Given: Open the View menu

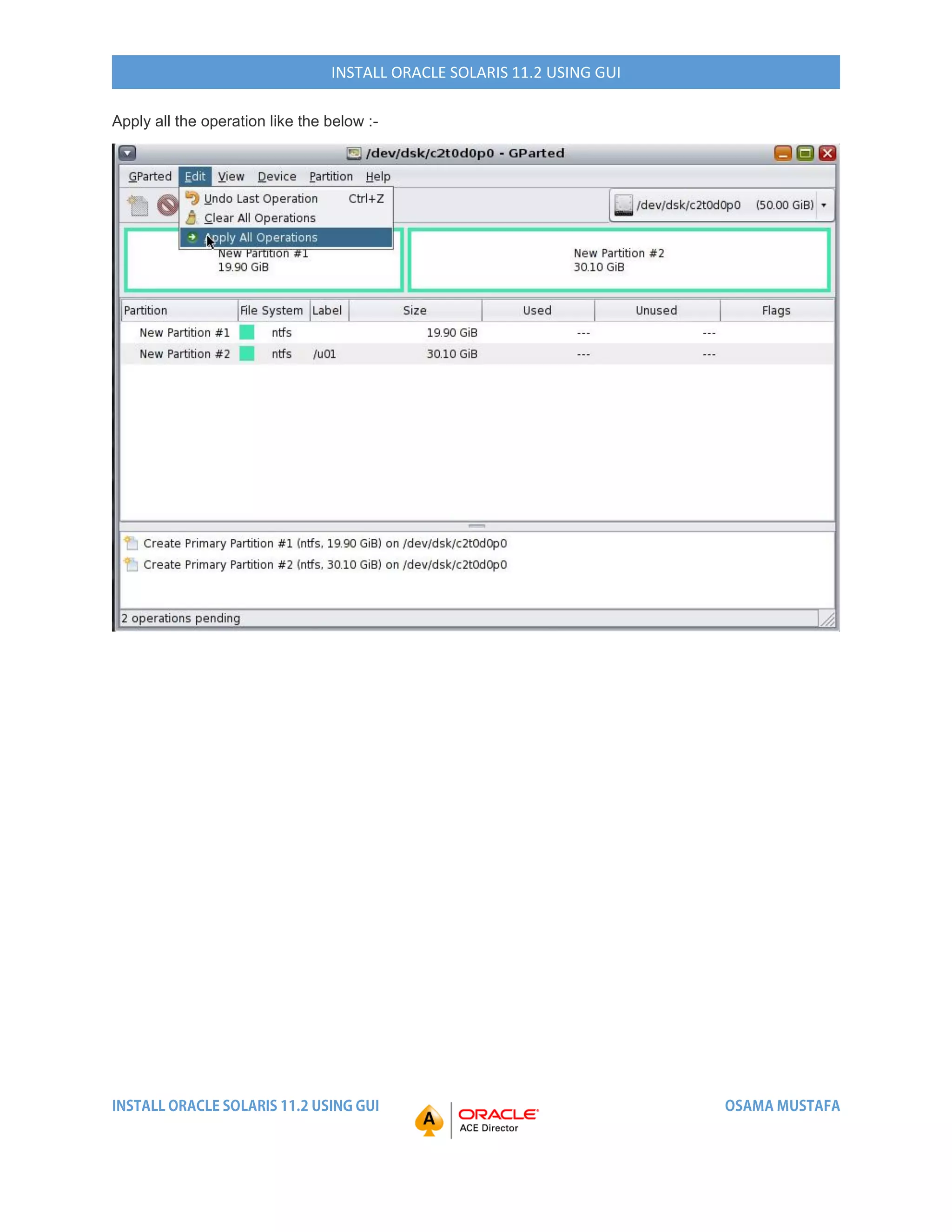Looking at the screenshot, I should point(231,177).
